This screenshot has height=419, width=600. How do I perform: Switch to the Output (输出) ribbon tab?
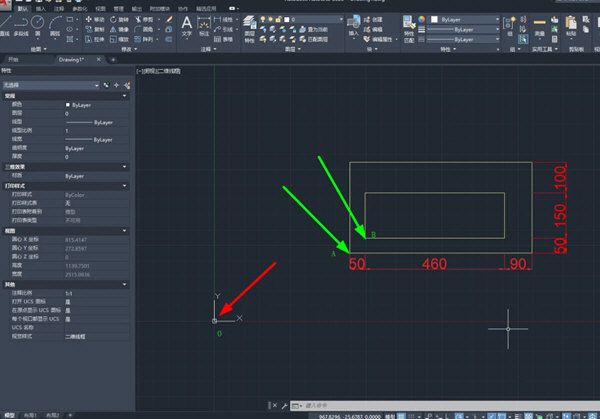click(x=137, y=8)
